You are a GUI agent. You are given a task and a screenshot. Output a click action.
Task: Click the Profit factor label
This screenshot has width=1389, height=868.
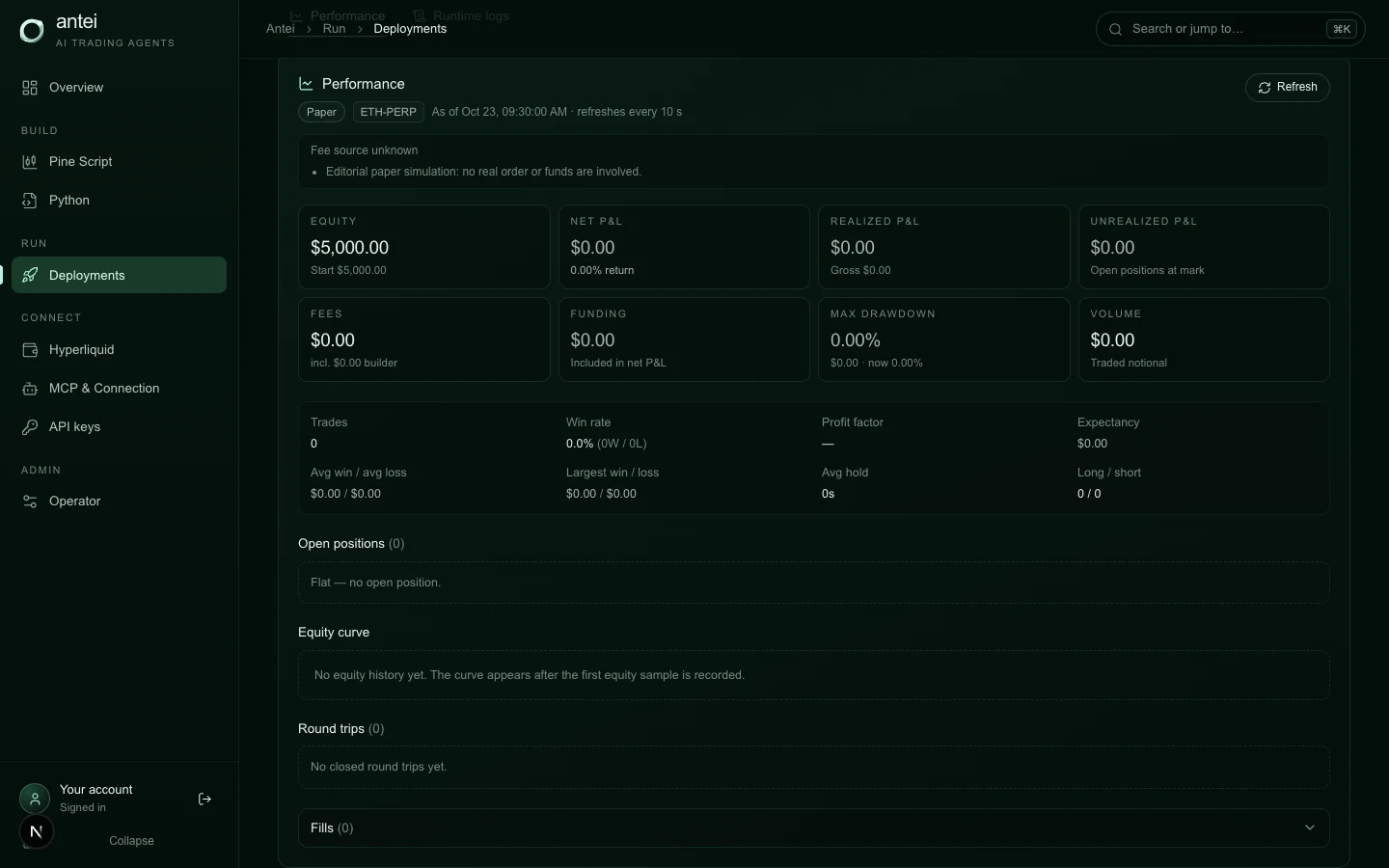[853, 422]
